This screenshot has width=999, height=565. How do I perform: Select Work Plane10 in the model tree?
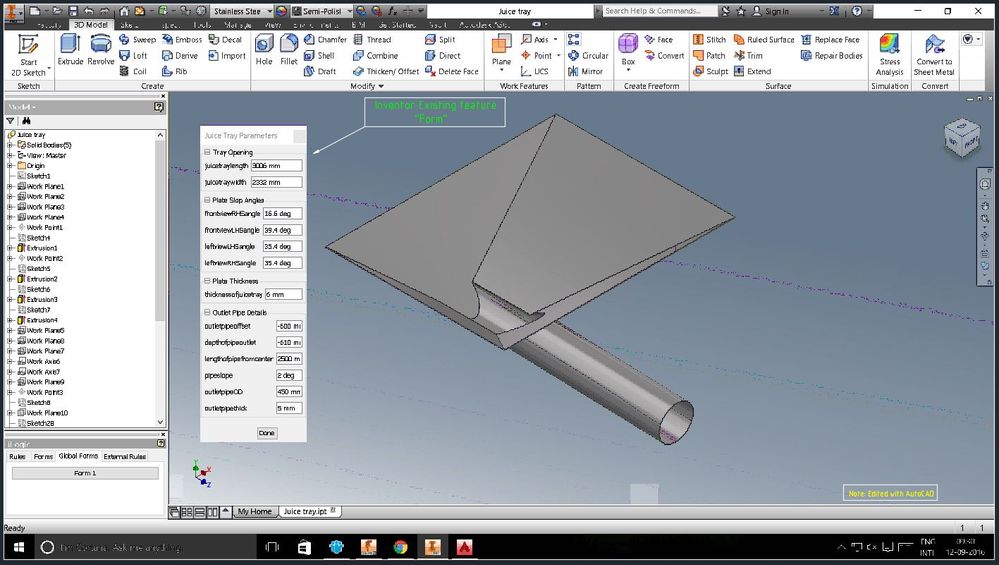[x=42, y=413]
